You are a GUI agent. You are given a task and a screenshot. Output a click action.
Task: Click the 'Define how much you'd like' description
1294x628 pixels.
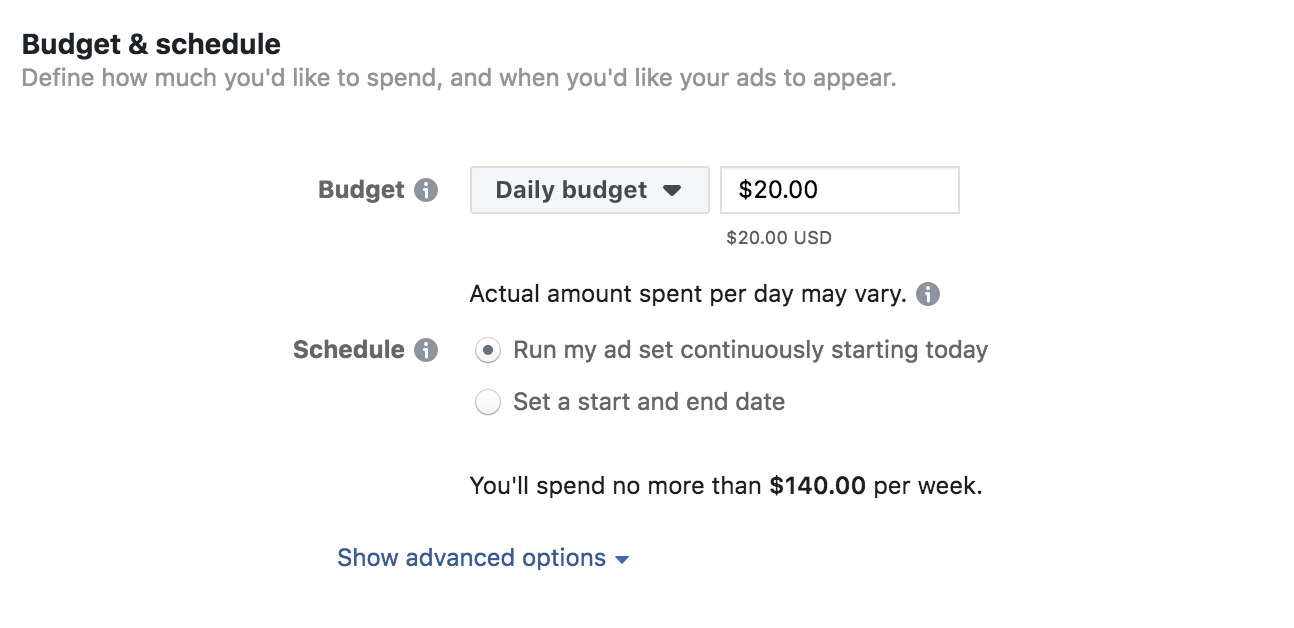(x=459, y=78)
